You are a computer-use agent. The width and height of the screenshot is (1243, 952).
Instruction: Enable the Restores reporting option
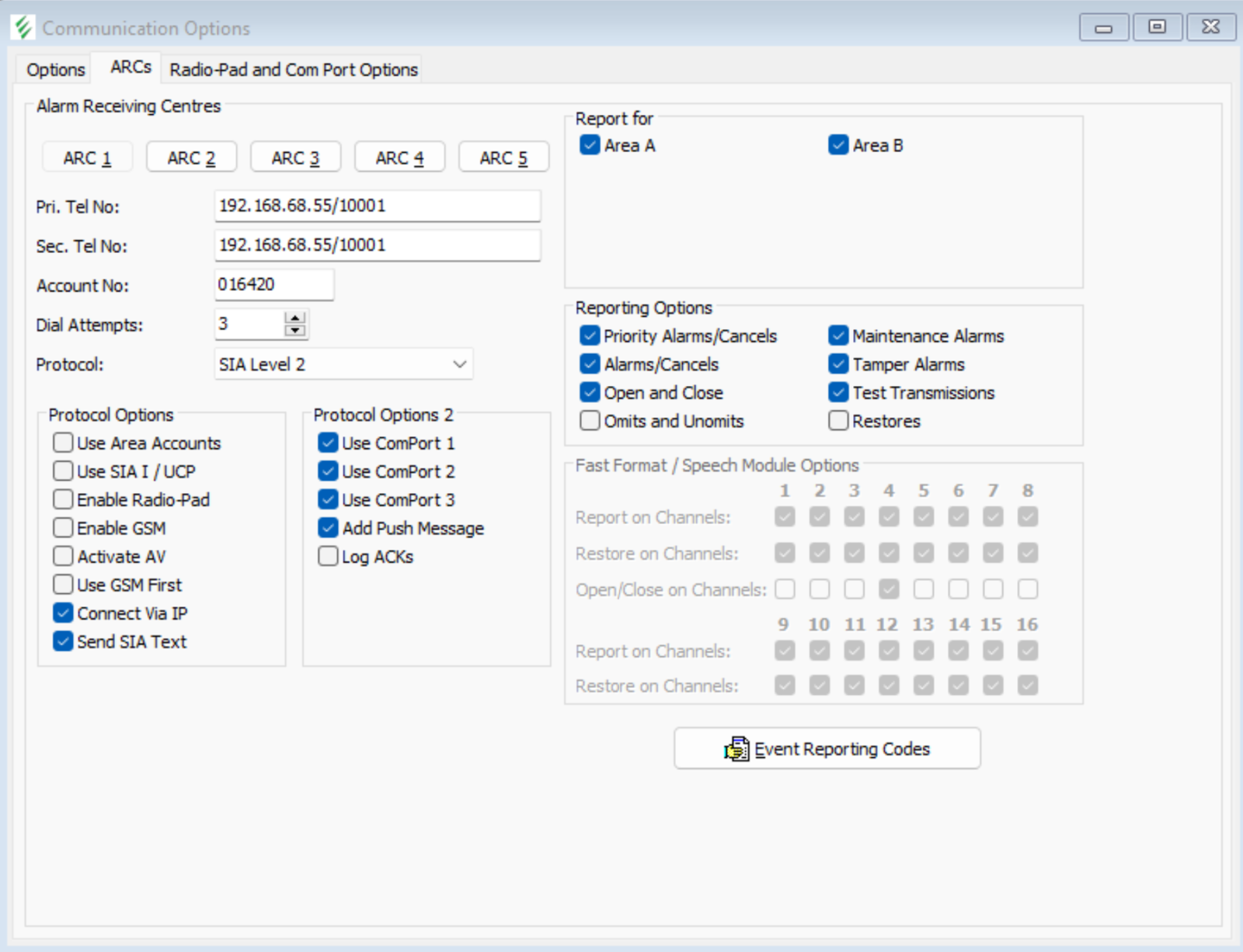837,420
